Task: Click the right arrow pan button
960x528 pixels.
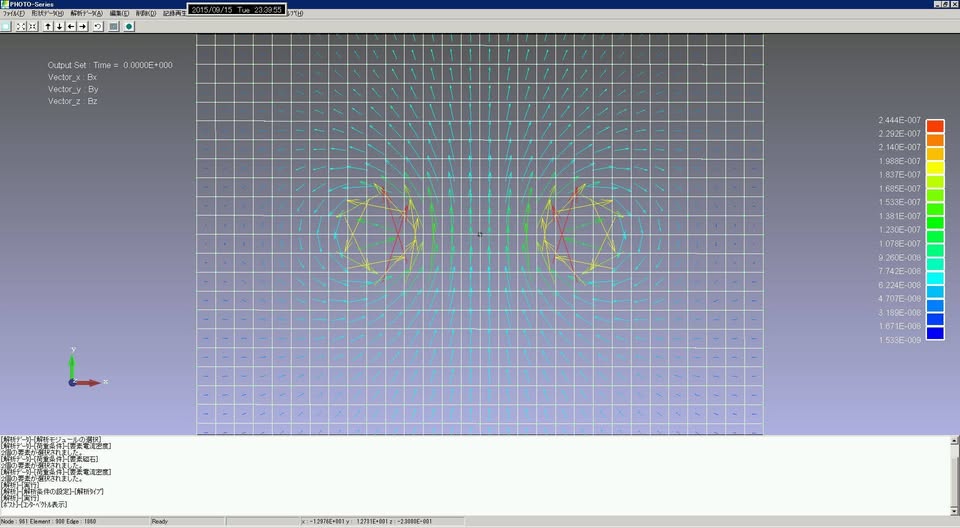Action: tap(83, 26)
